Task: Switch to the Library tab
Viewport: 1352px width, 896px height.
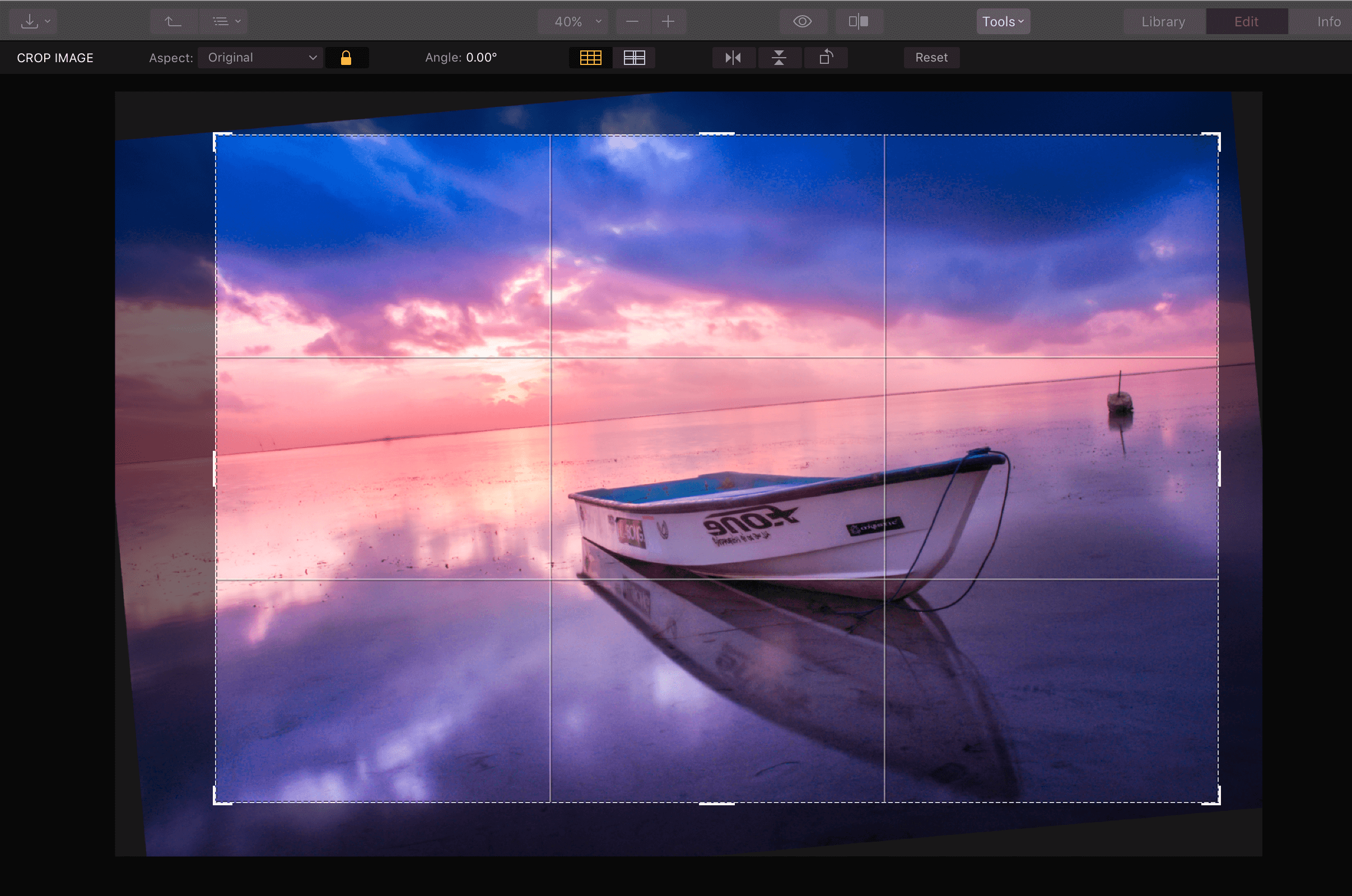Action: coord(1163,22)
